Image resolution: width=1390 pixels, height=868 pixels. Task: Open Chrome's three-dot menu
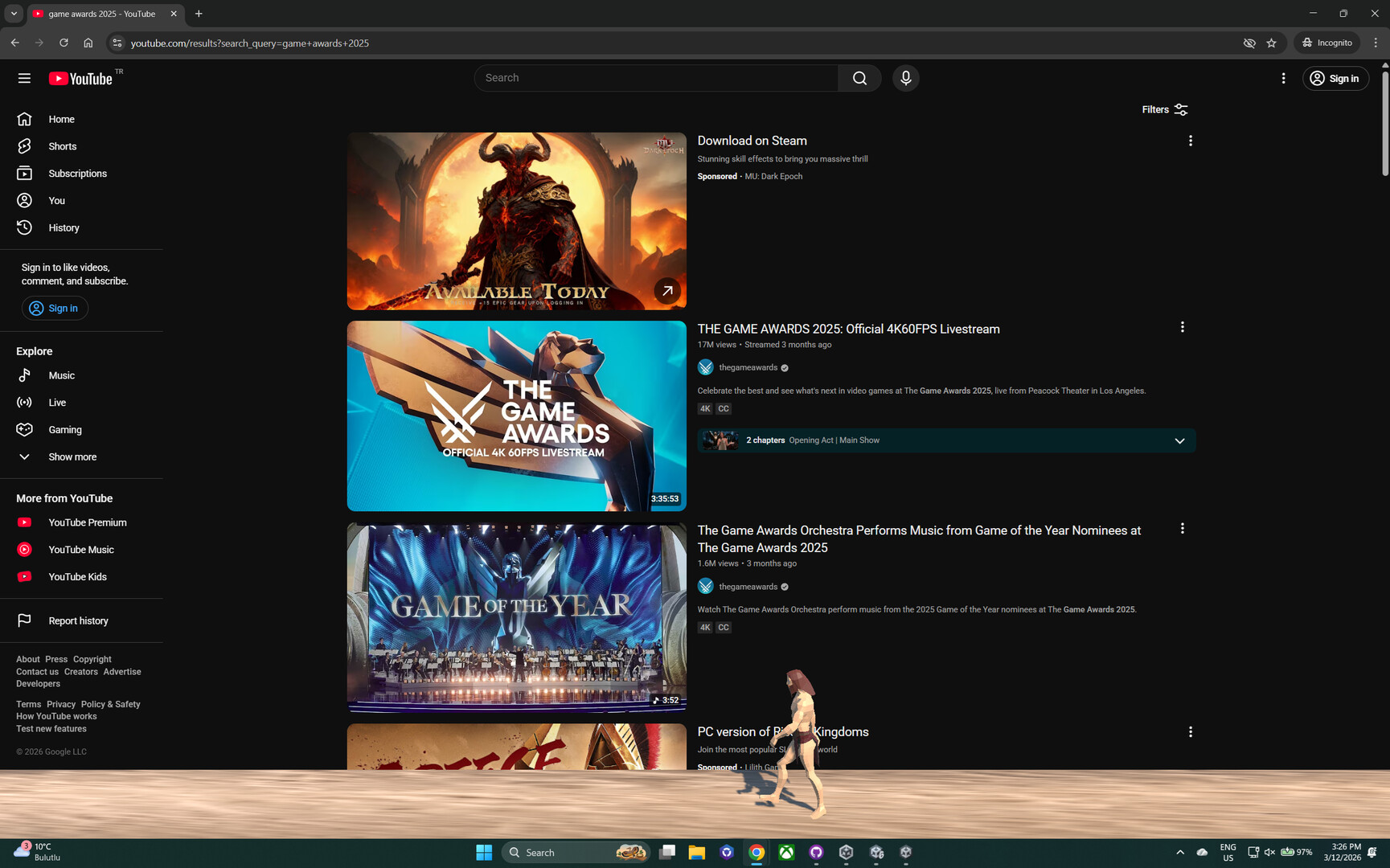1376,43
